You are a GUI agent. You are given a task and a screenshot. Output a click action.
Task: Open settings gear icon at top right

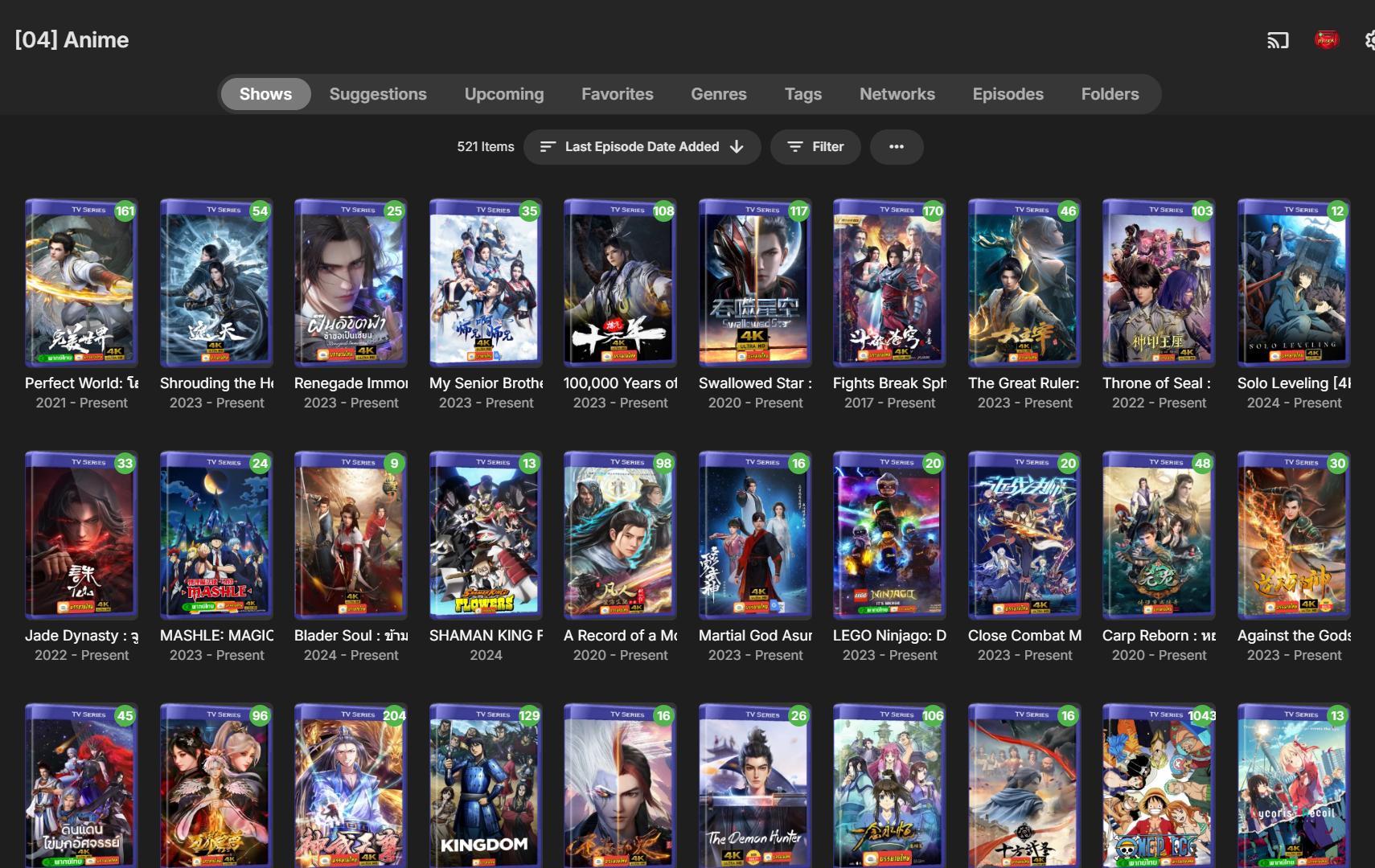(1369, 40)
